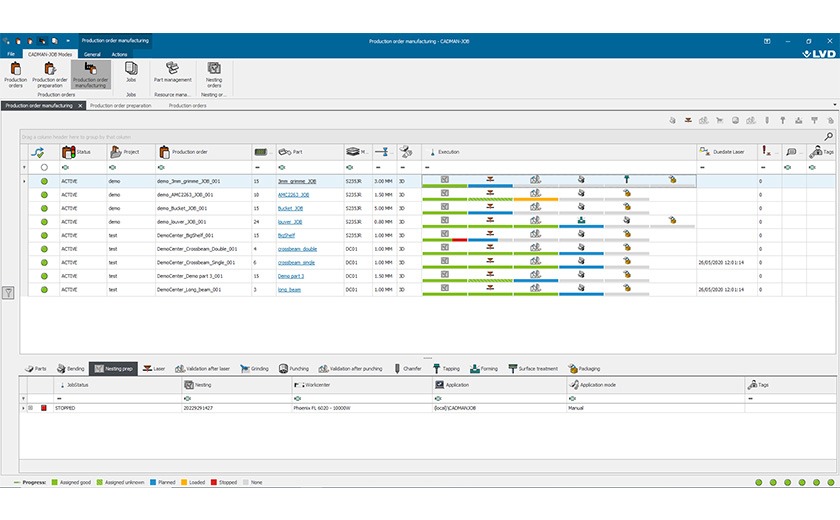Open the AMC2263_JOB part link
840x520 pixels.
pyautogui.click(x=293, y=194)
